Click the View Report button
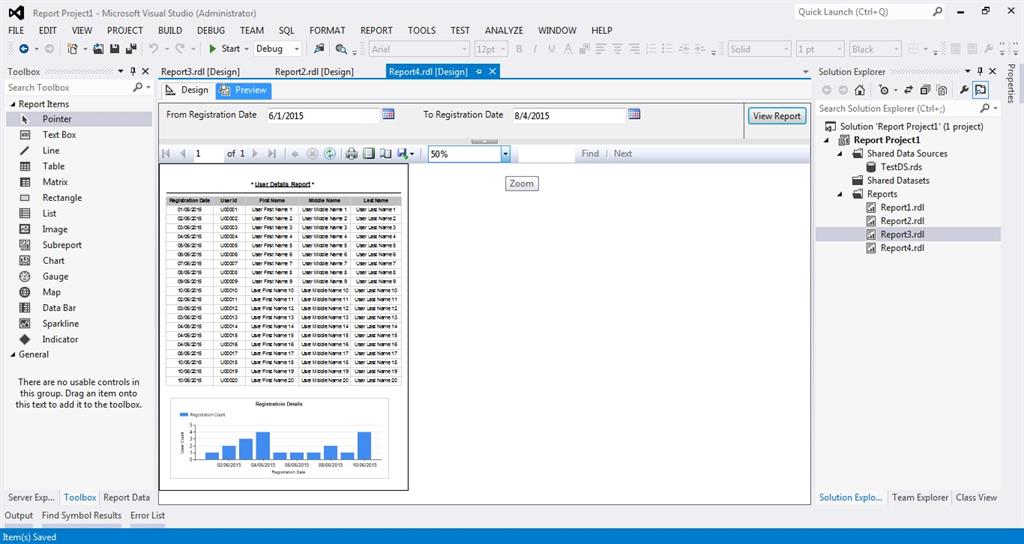 click(x=776, y=116)
